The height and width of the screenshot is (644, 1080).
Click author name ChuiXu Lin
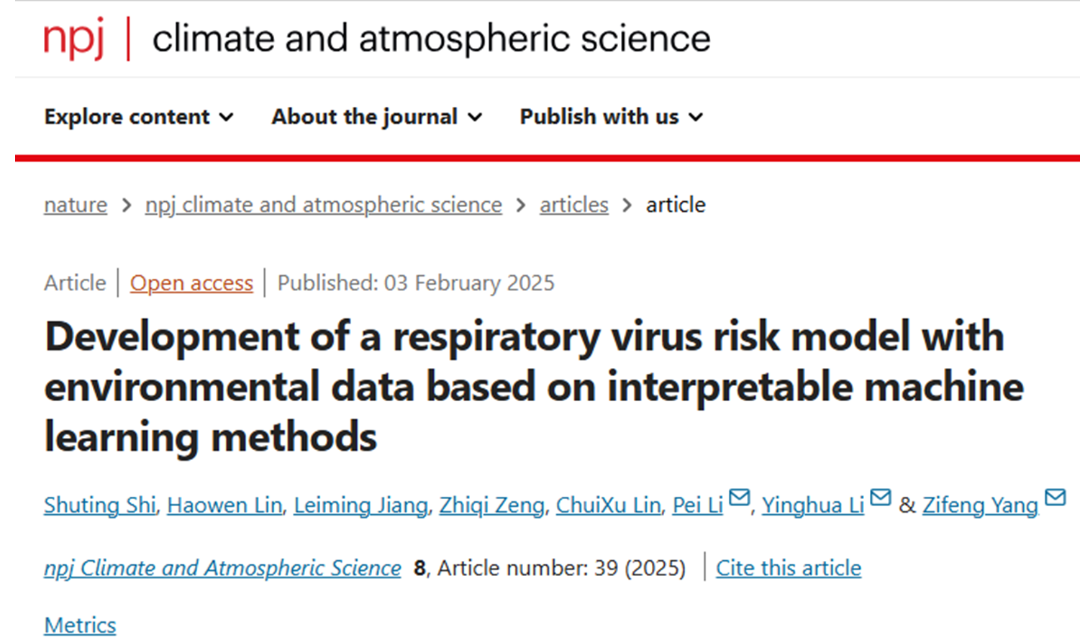click(x=607, y=505)
